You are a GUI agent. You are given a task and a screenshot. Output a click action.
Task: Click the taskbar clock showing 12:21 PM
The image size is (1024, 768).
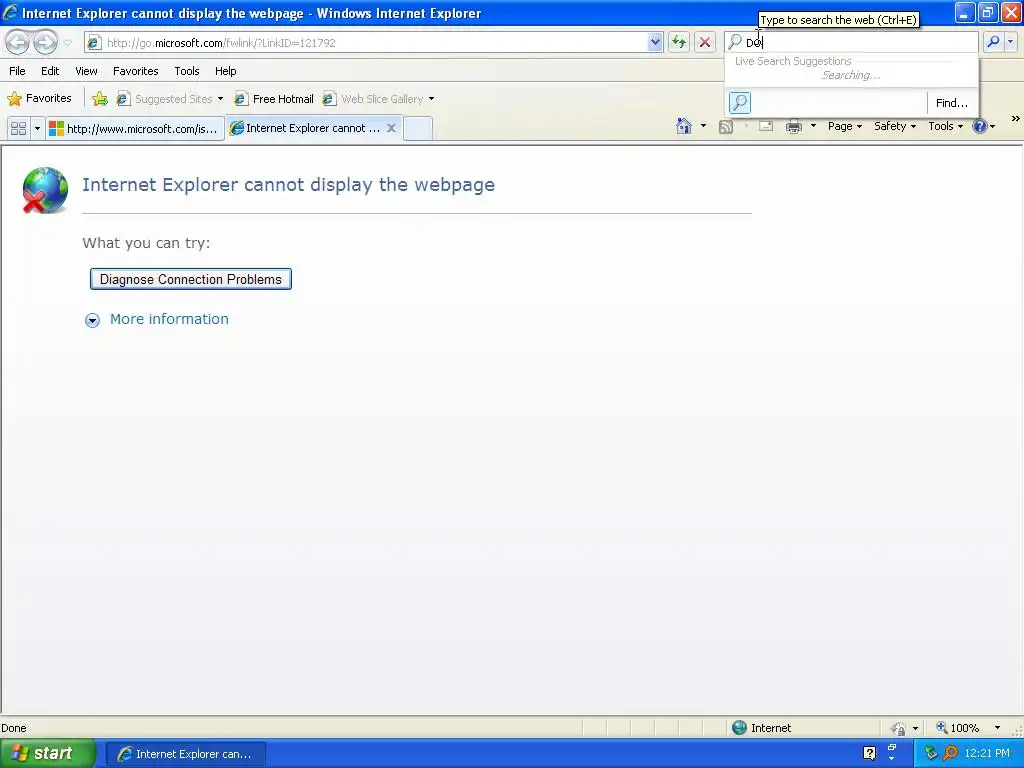pos(987,753)
